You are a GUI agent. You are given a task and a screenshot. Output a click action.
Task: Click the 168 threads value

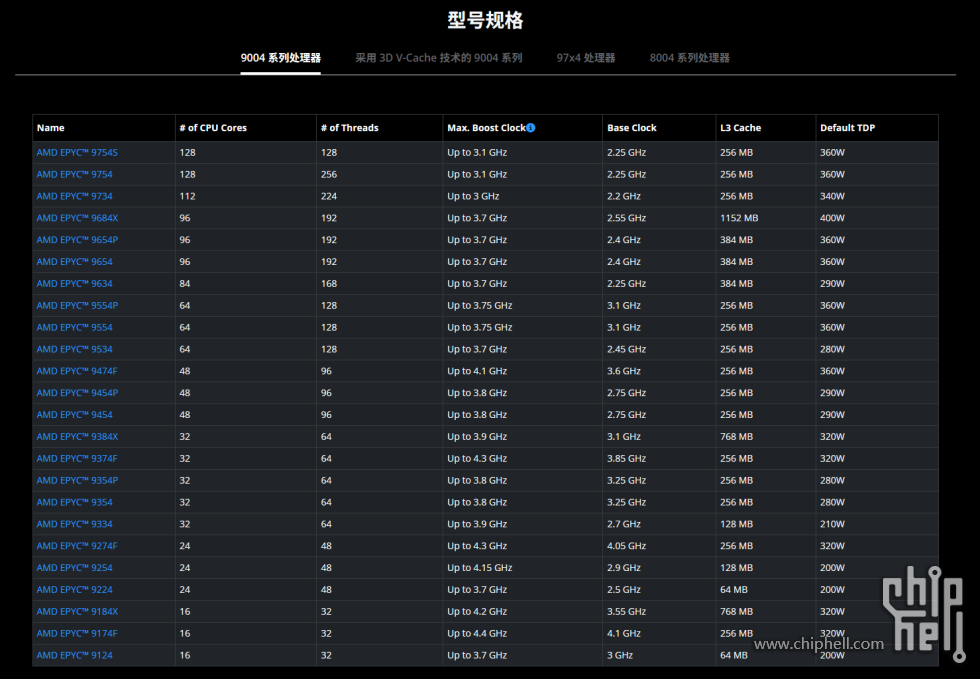click(329, 284)
